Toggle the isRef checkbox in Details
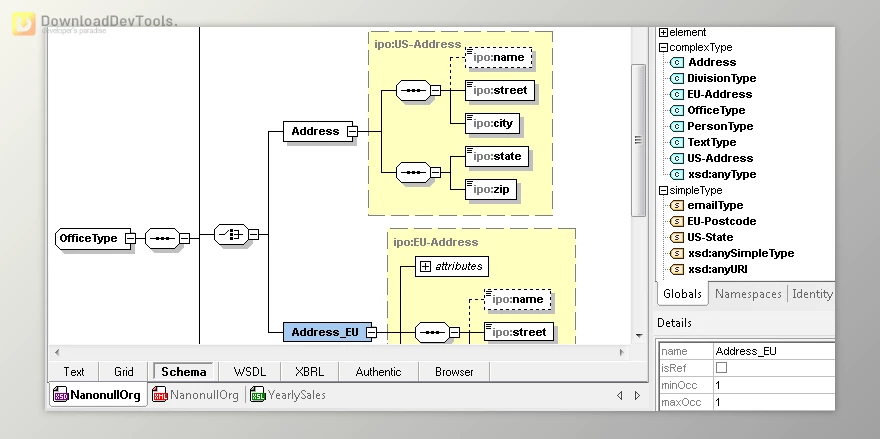 722,368
